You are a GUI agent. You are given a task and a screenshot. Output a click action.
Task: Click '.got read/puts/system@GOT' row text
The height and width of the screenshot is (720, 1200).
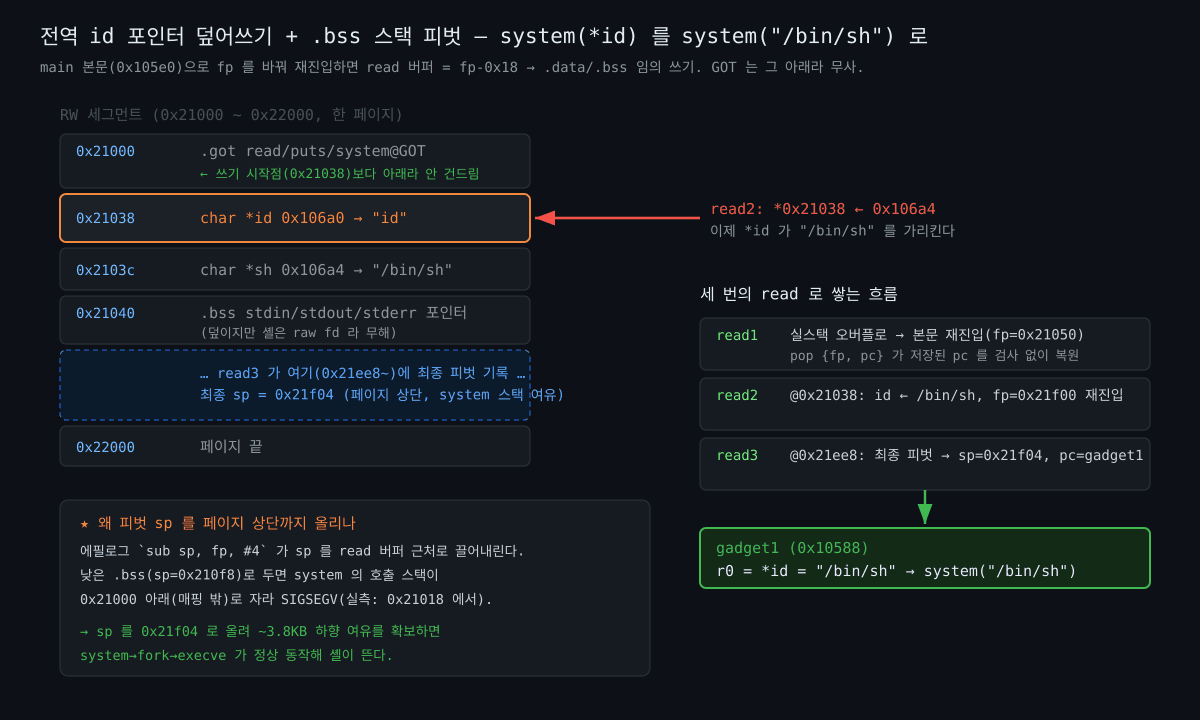coord(313,151)
